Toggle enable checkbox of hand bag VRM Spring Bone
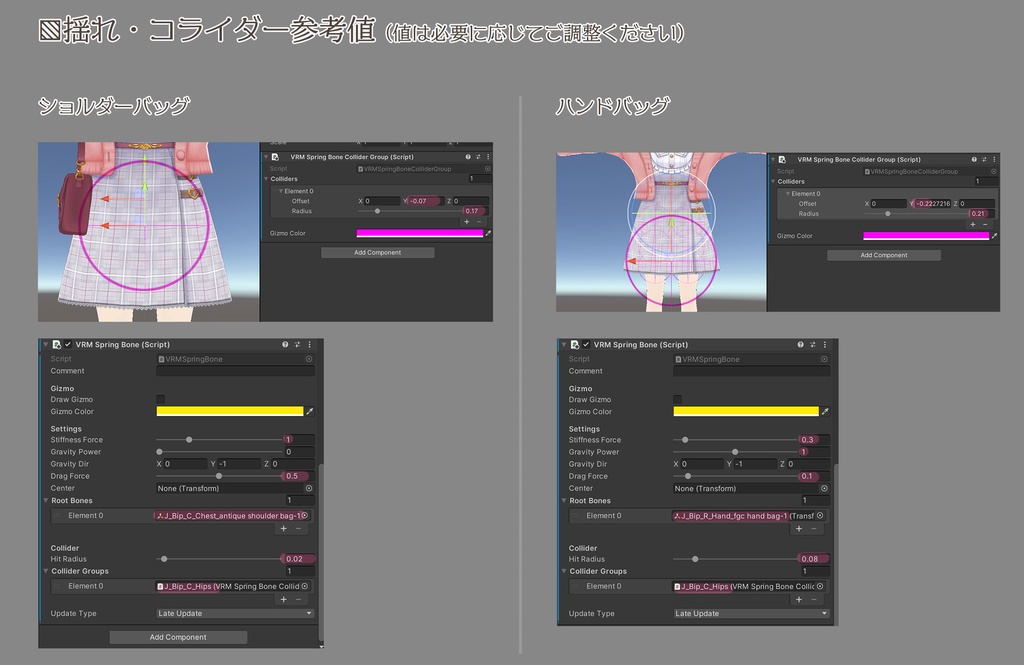 pos(586,344)
